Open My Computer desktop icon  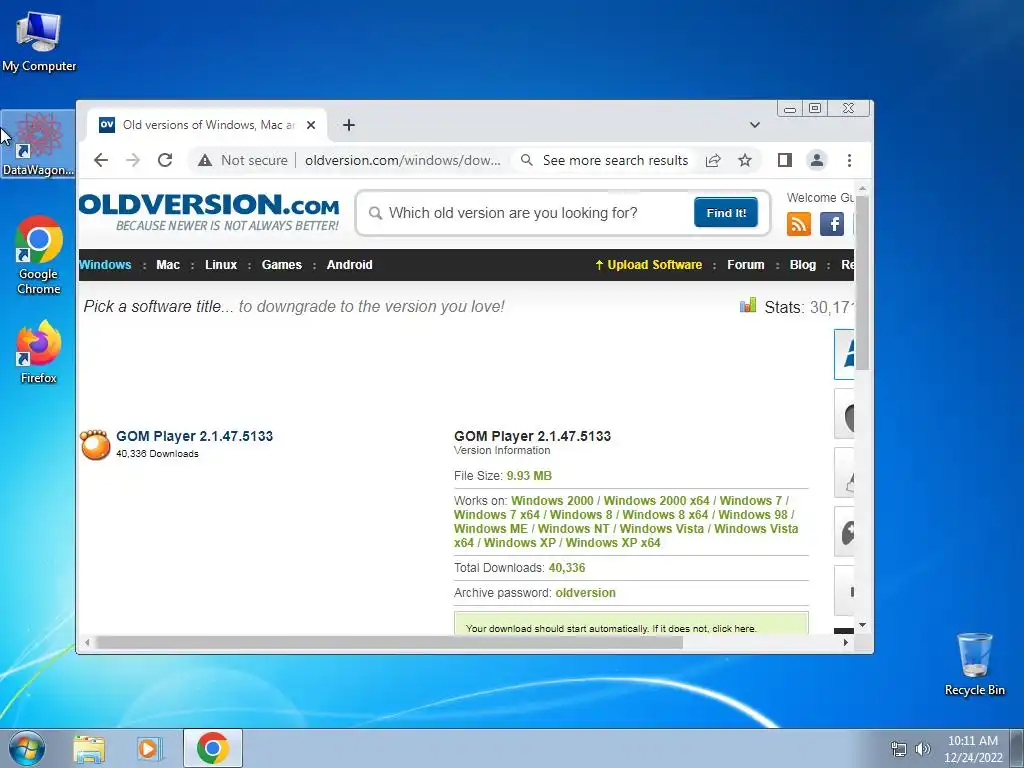pos(39,40)
